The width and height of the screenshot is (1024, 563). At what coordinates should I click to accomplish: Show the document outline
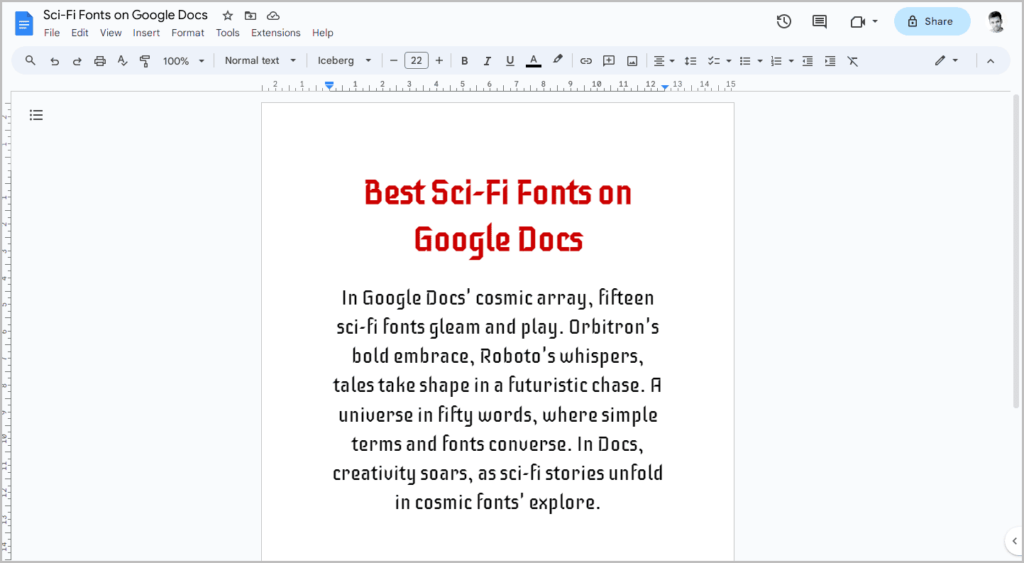pyautogui.click(x=36, y=115)
